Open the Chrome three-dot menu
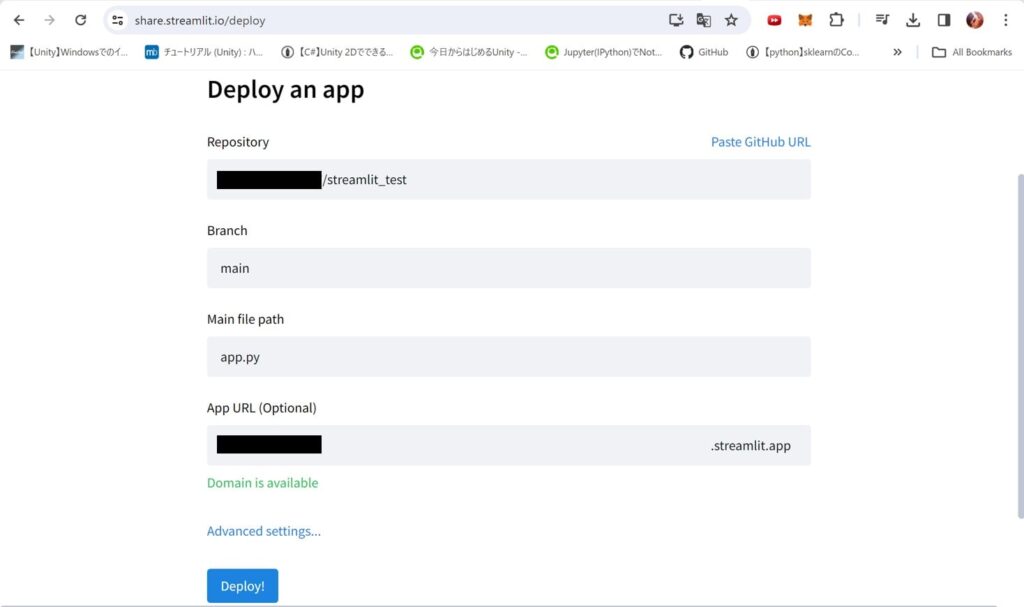The height and width of the screenshot is (607, 1024). click(x=1005, y=20)
